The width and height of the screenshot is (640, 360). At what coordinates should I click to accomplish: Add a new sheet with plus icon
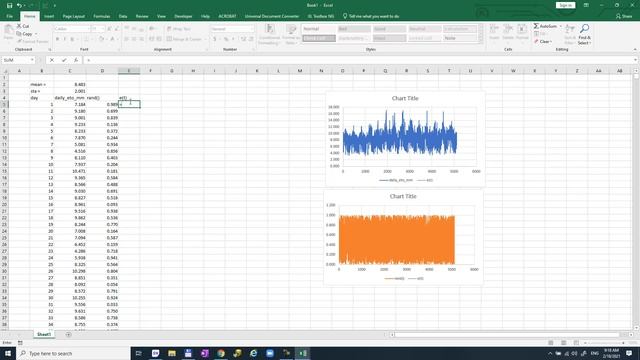click(69, 335)
